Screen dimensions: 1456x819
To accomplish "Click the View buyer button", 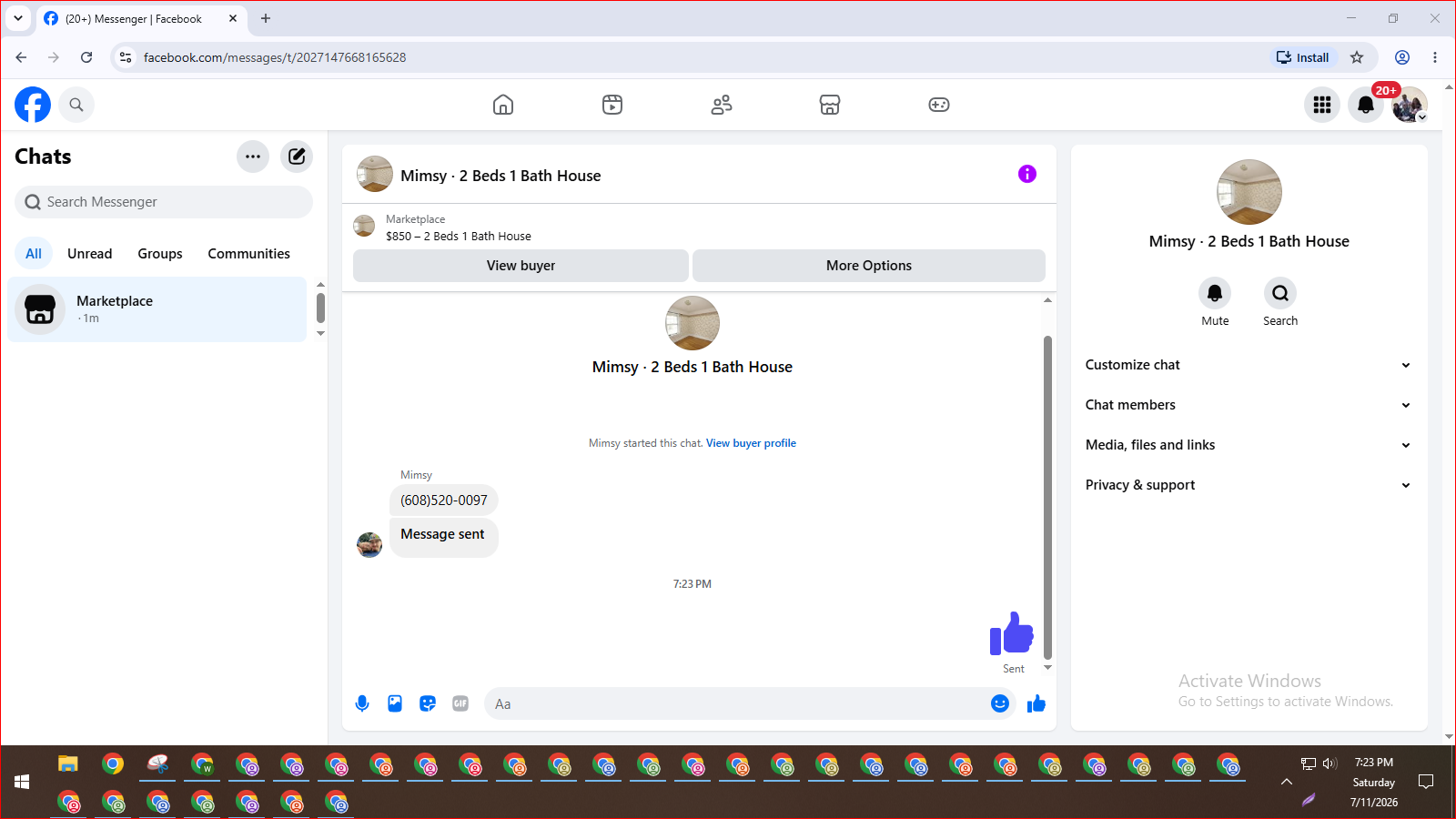I will 521,266.
